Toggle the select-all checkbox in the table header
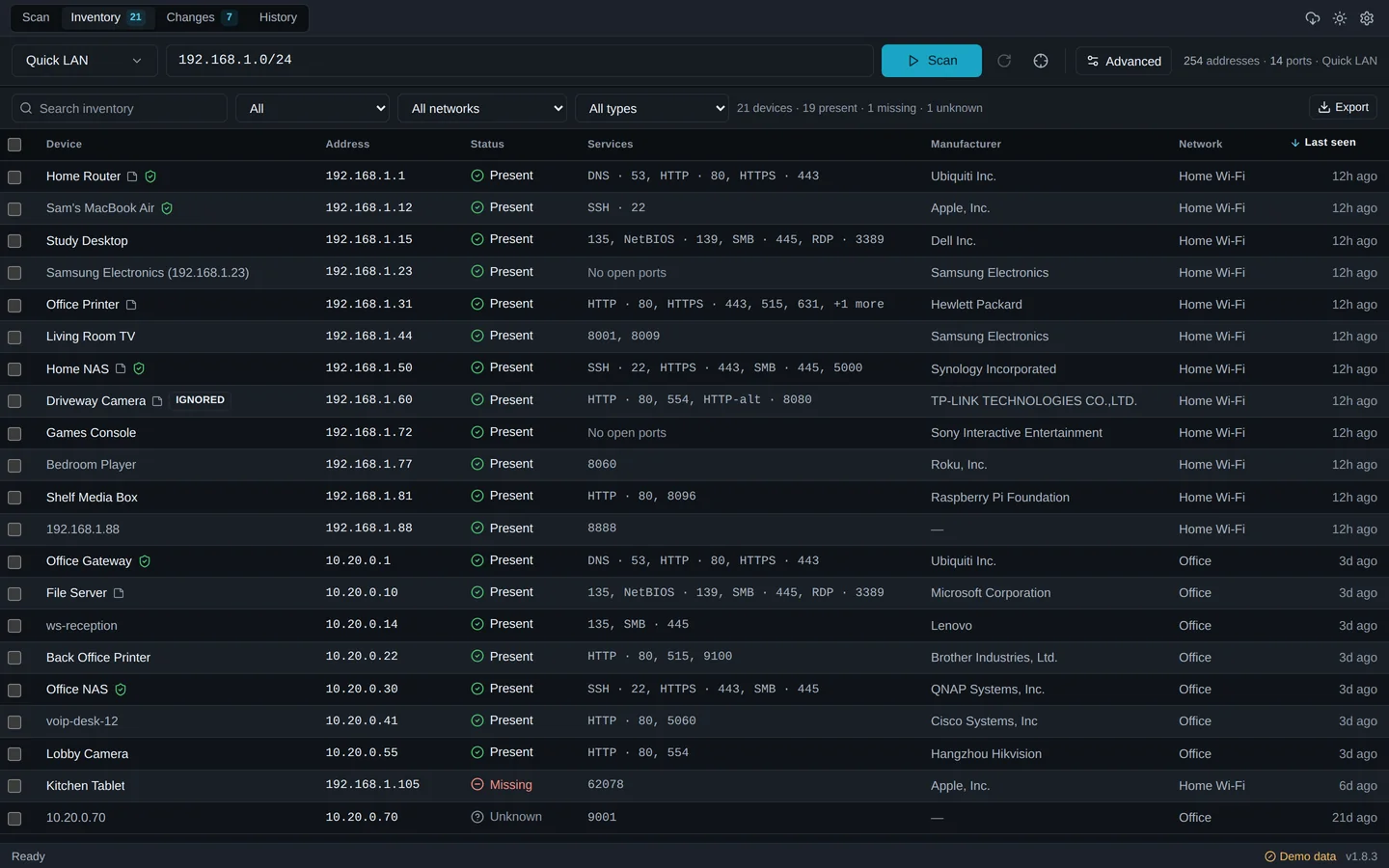The height and width of the screenshot is (868, 1389). click(x=14, y=145)
